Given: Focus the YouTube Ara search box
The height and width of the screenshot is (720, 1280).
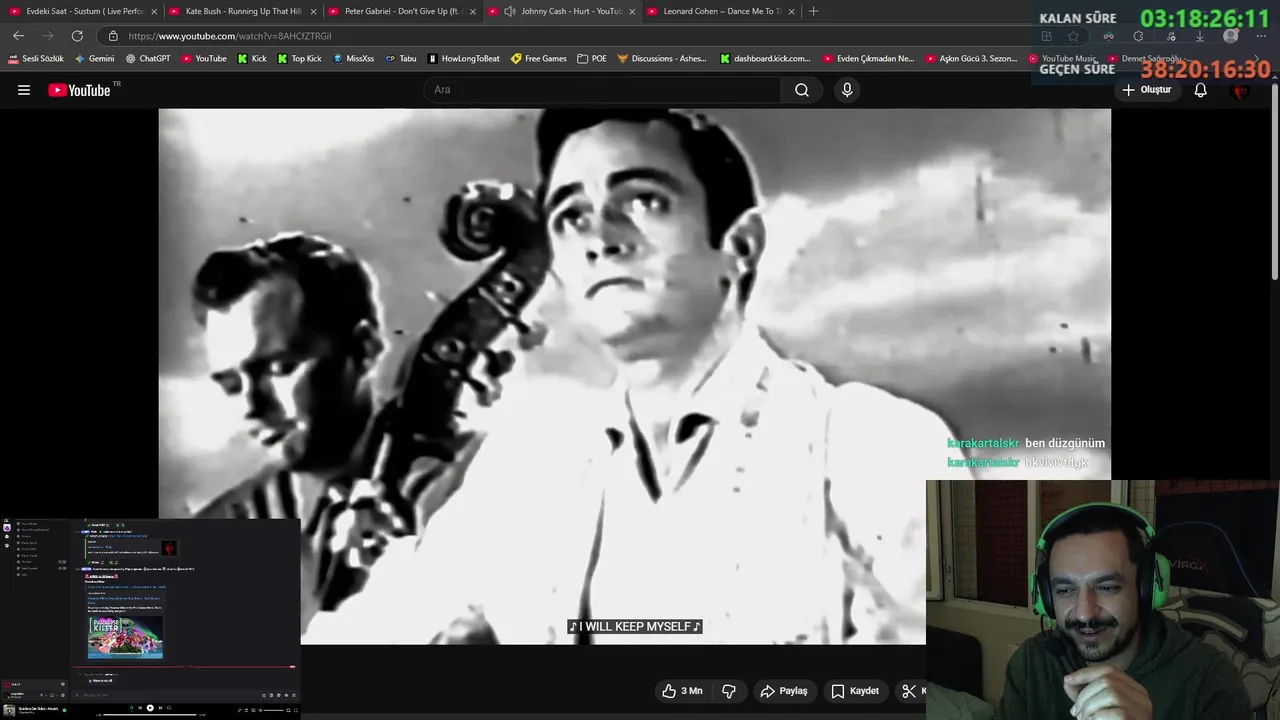Looking at the screenshot, I should tap(603, 90).
